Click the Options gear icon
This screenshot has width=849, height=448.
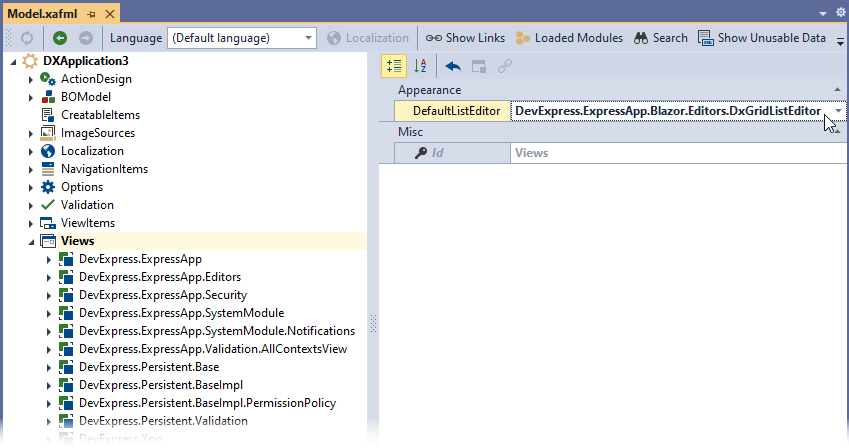48,187
